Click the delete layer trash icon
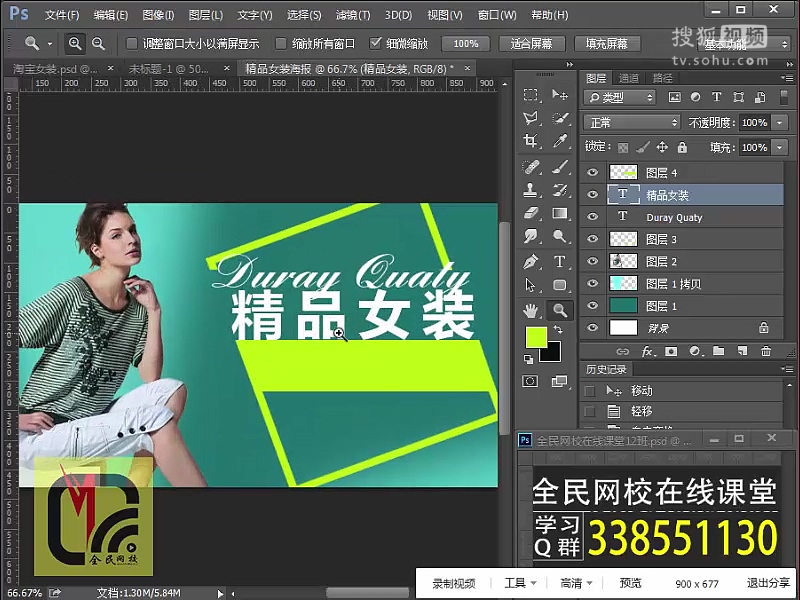Screen dimensions: 800x600 click(766, 351)
